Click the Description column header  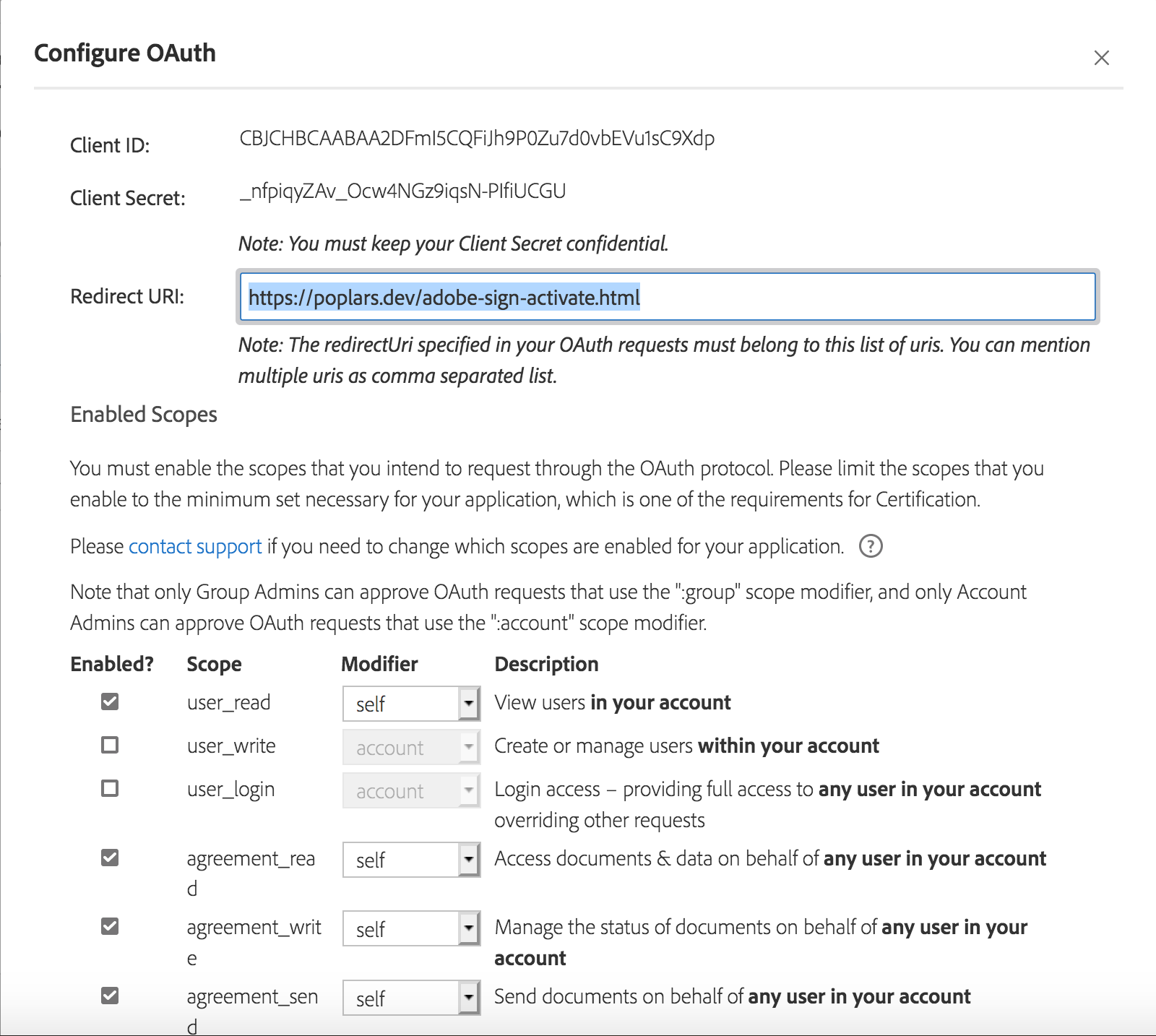click(x=546, y=664)
